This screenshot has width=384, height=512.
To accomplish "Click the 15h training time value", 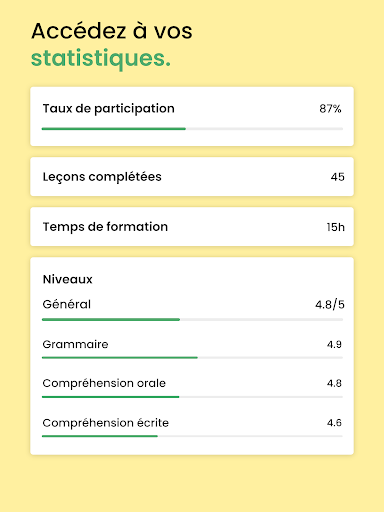I will (x=335, y=227).
